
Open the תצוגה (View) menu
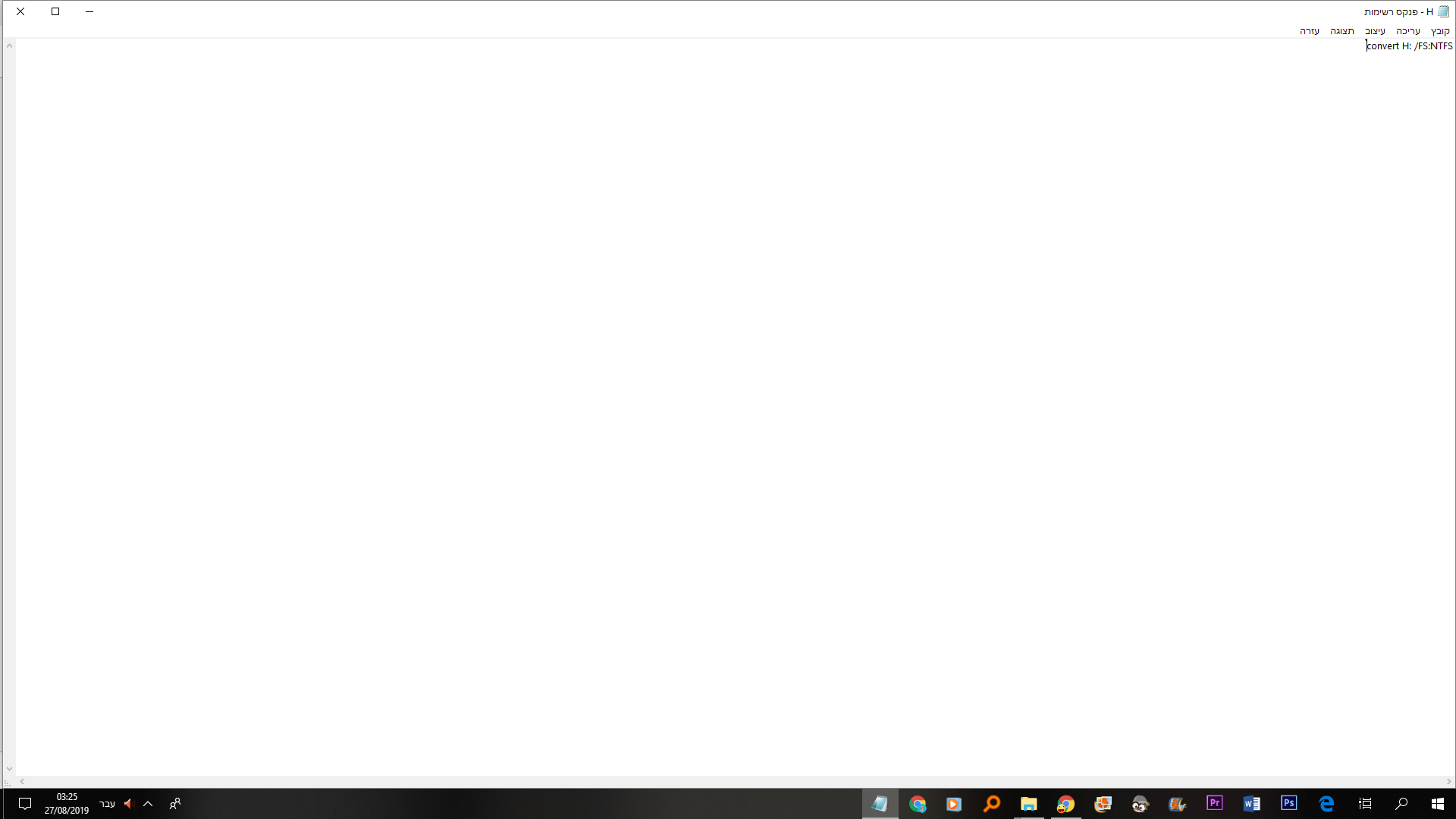[1341, 31]
